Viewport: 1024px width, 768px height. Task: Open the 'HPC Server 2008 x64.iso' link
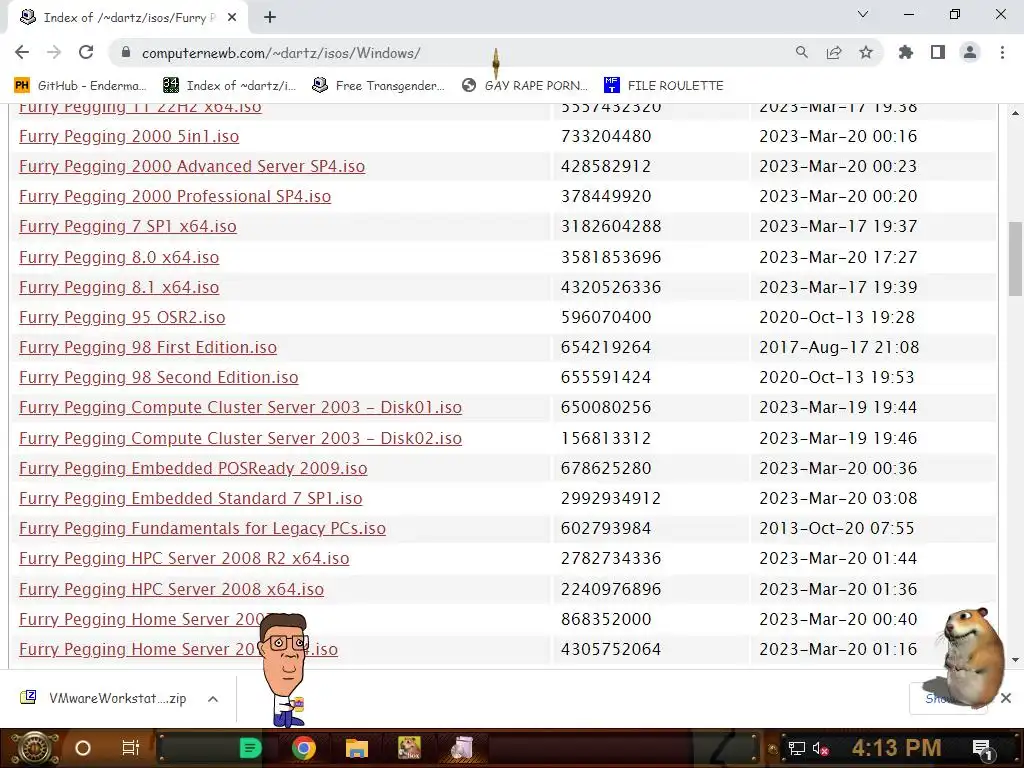[x=171, y=589]
